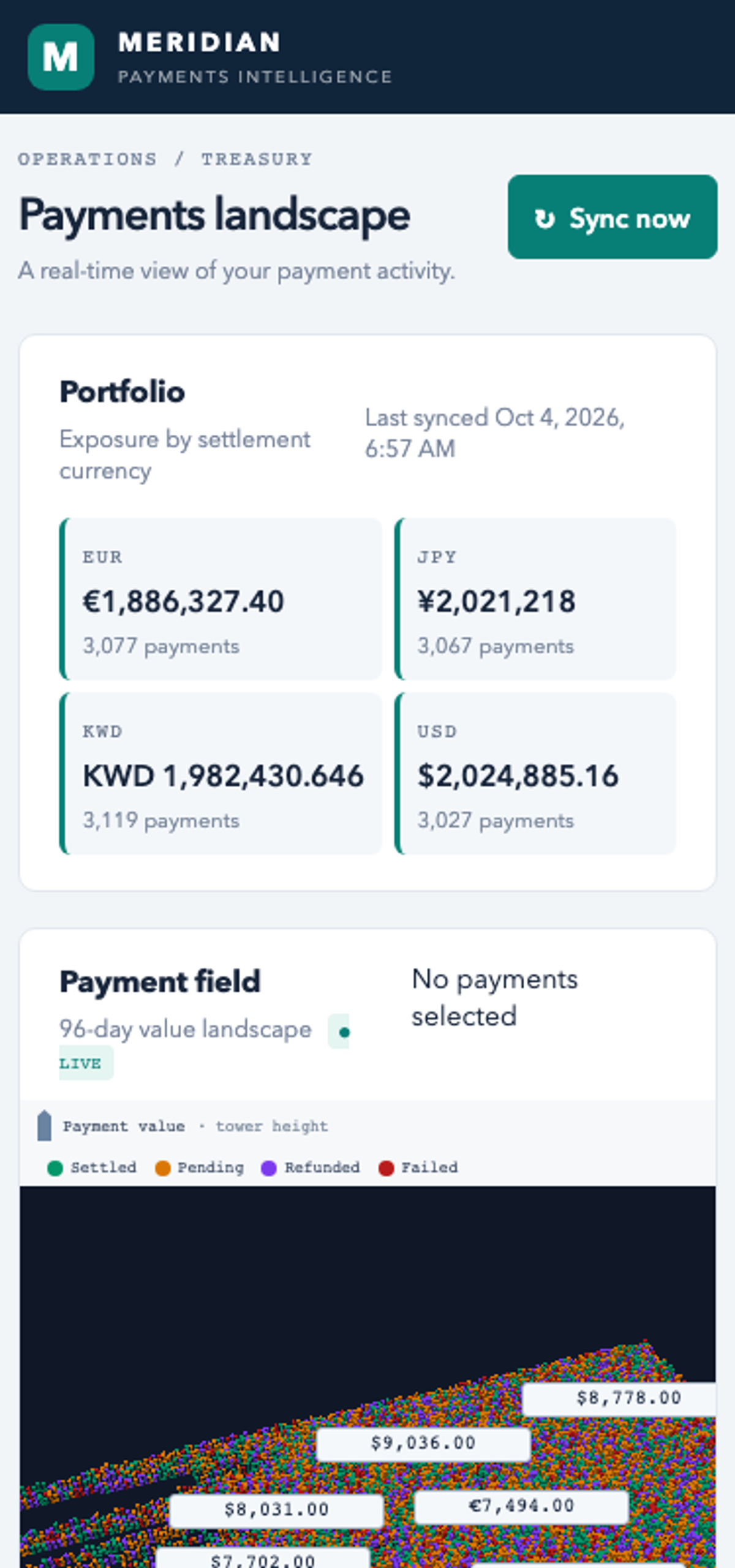Click the ¥2,021,218 exposure amount
The image size is (735, 1568).
tap(496, 601)
